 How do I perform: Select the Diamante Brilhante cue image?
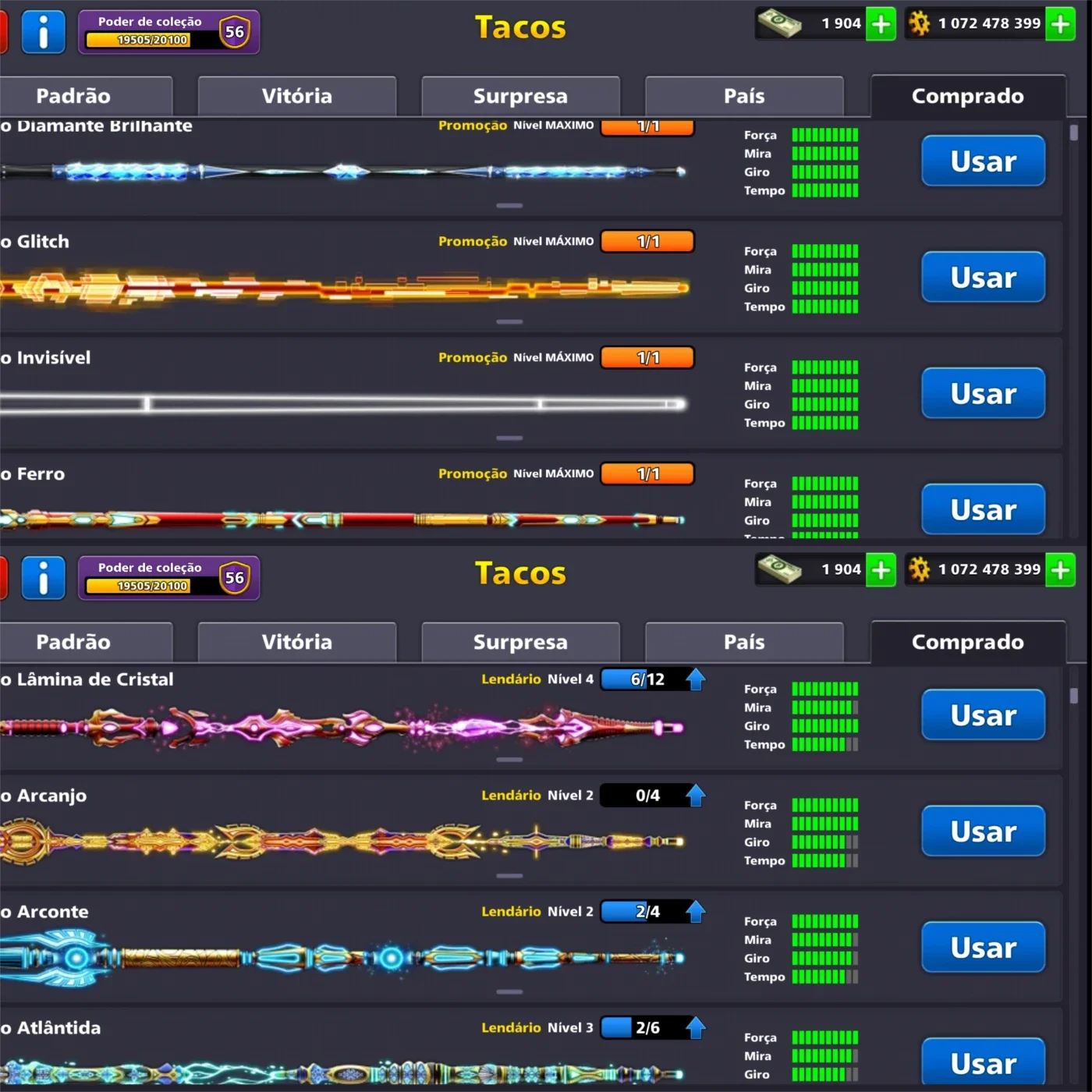point(343,172)
